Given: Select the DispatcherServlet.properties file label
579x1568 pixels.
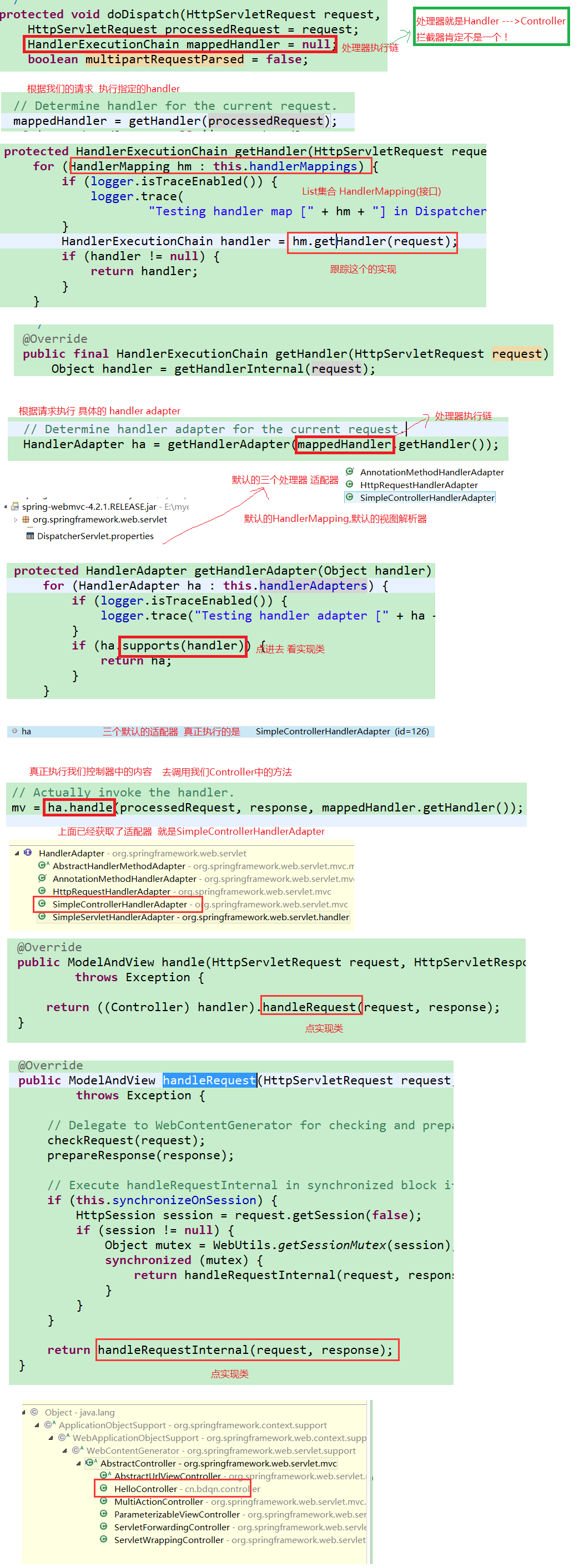Looking at the screenshot, I should pos(95,536).
